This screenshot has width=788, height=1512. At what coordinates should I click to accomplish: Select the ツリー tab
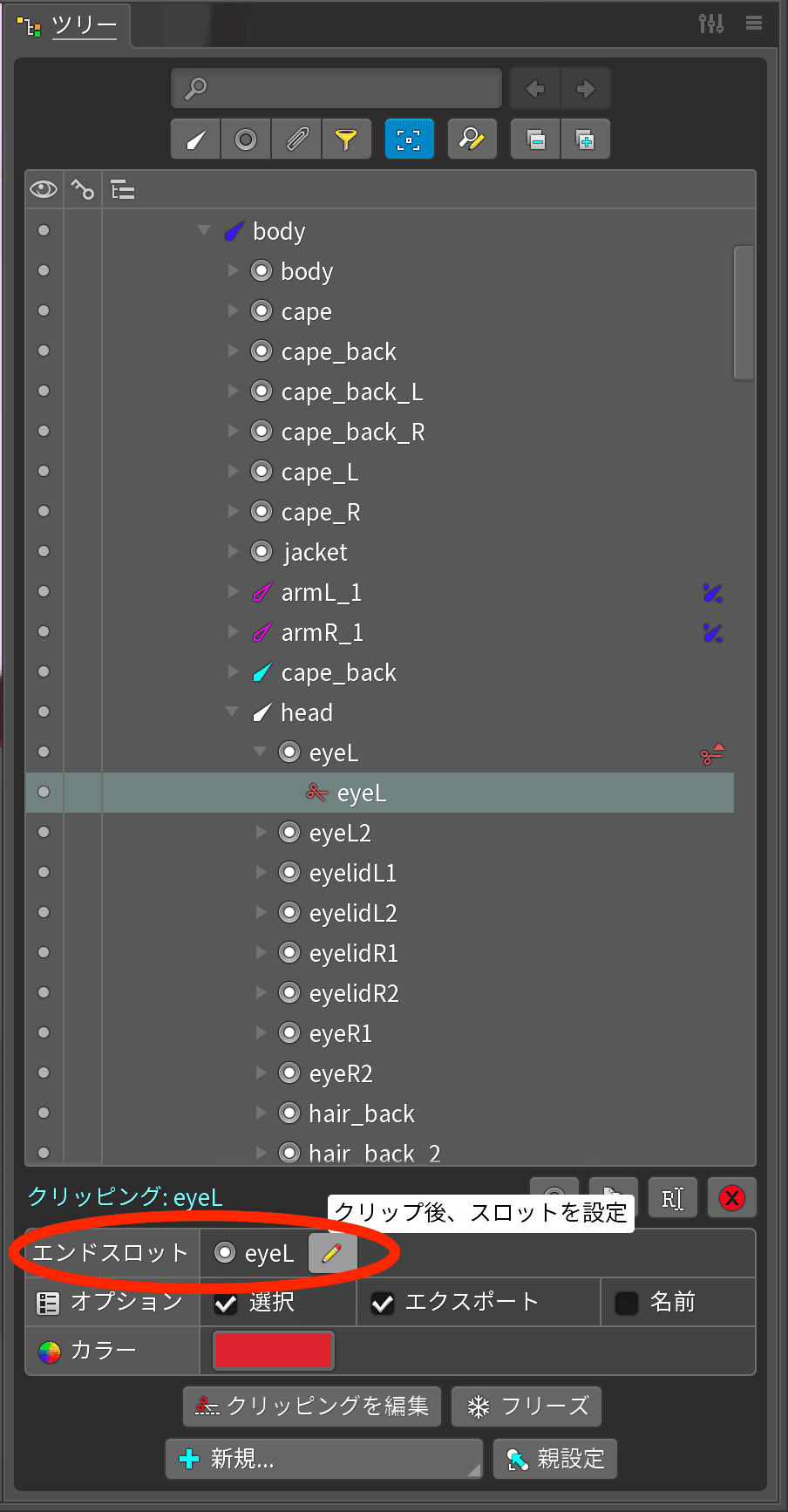pyautogui.click(x=83, y=26)
